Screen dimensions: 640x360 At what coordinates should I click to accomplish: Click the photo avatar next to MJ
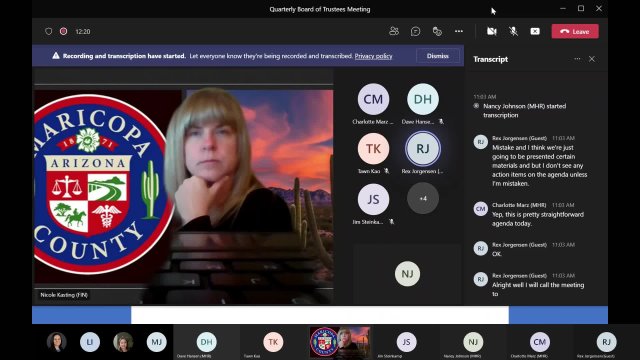[x=123, y=342]
